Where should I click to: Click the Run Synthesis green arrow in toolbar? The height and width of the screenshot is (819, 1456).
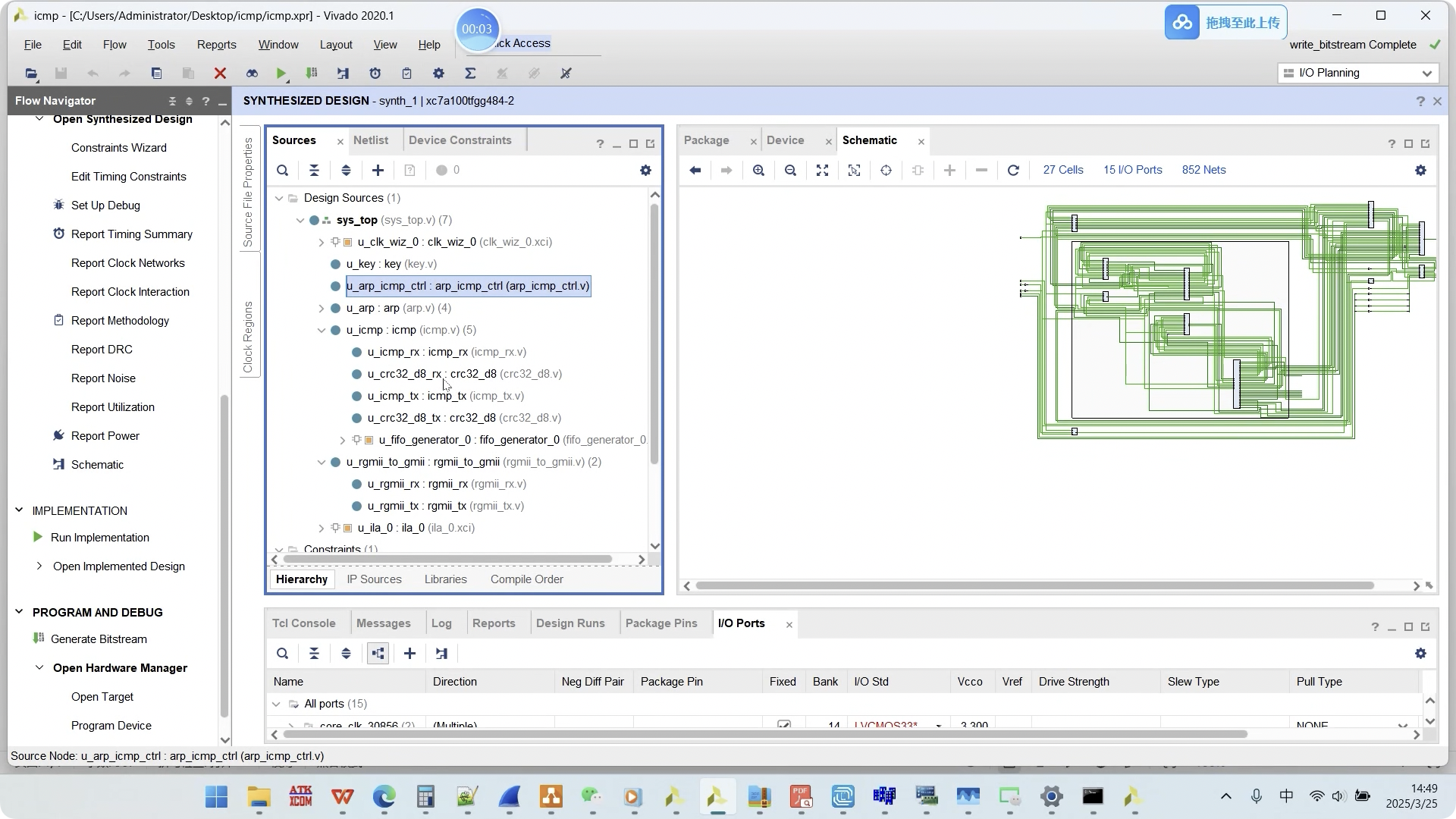[281, 74]
